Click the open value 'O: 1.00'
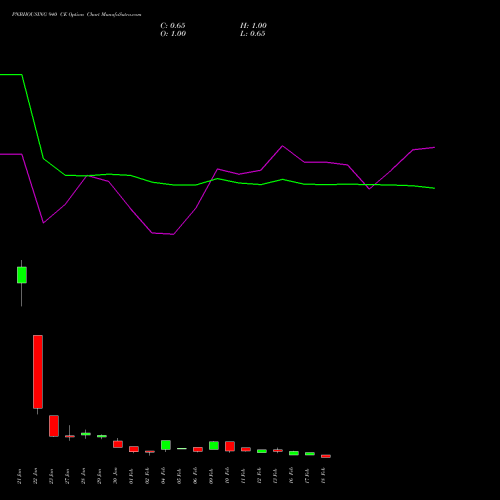This screenshot has width=500, height=500. (173, 34)
